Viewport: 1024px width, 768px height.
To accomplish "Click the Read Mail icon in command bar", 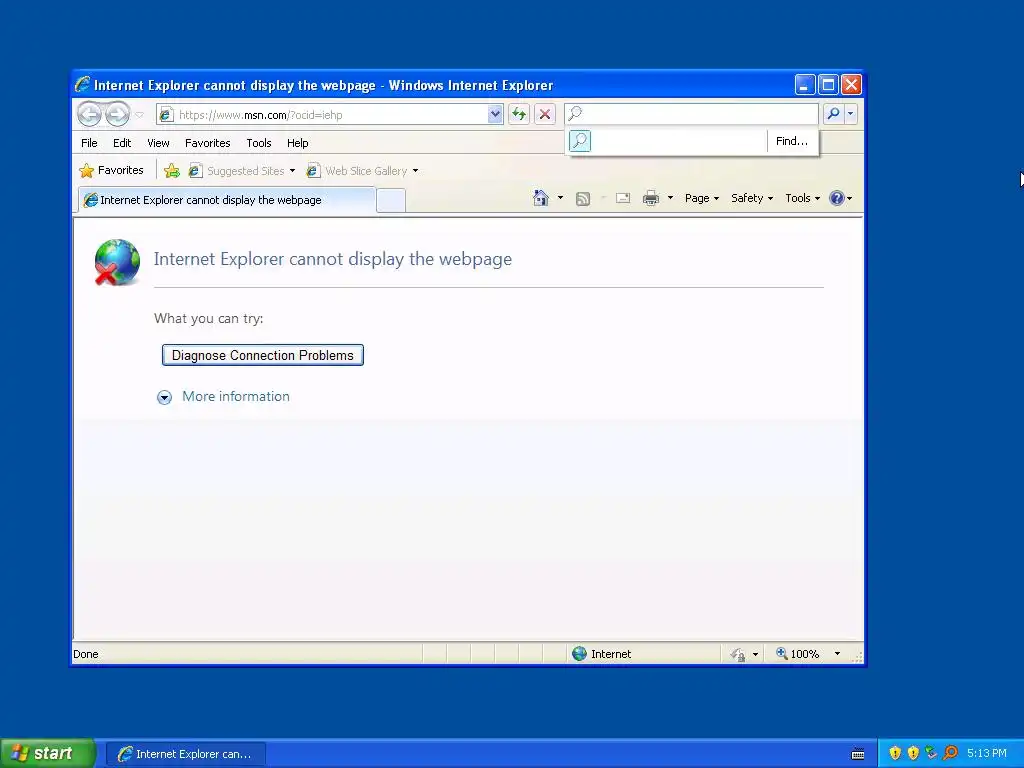I will click(623, 198).
